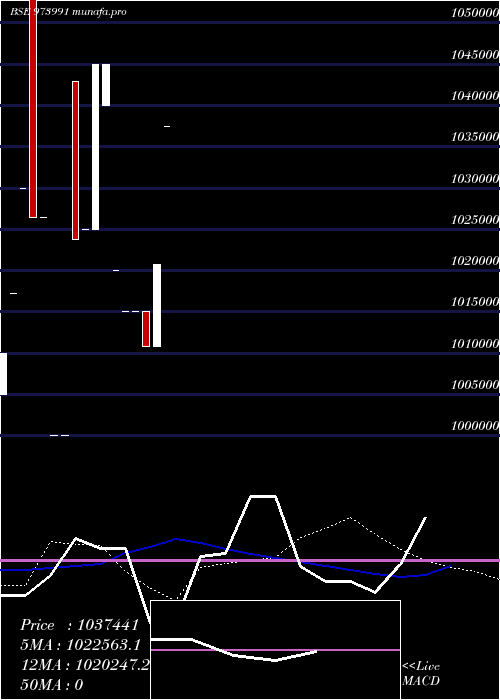Select the 1025000 price axis label
This screenshot has width=500, height=700.
coord(475,220)
